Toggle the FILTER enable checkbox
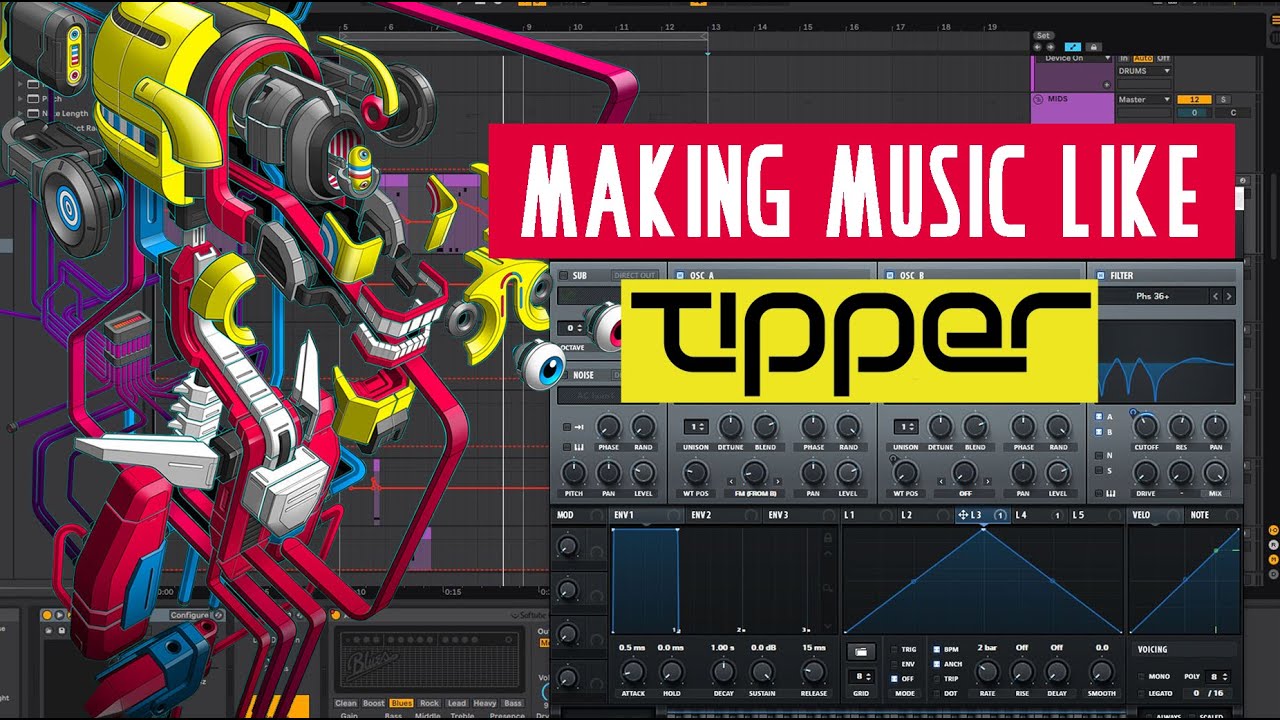This screenshot has width=1280, height=720. tap(1100, 275)
